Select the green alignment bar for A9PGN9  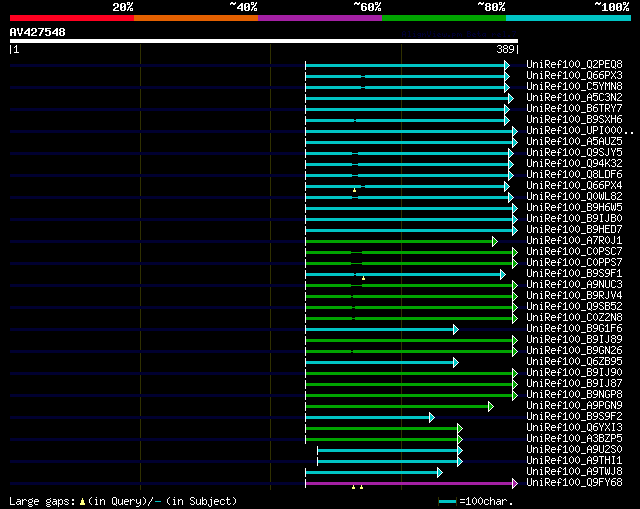click(x=396, y=406)
